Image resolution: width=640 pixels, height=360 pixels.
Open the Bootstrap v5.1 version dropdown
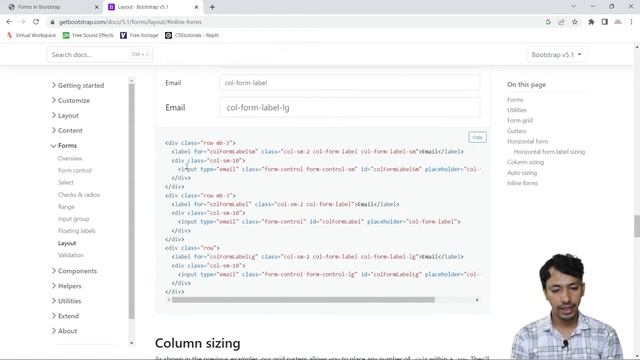(x=556, y=54)
